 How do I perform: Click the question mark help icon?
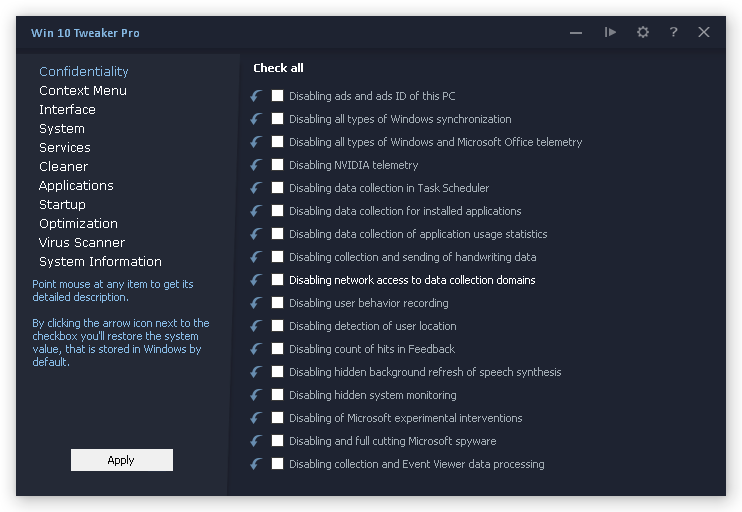point(673,32)
